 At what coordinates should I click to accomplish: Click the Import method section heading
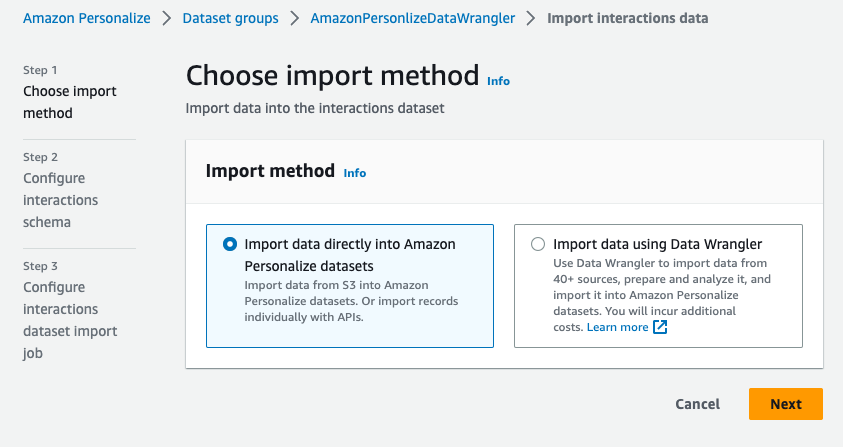click(270, 171)
